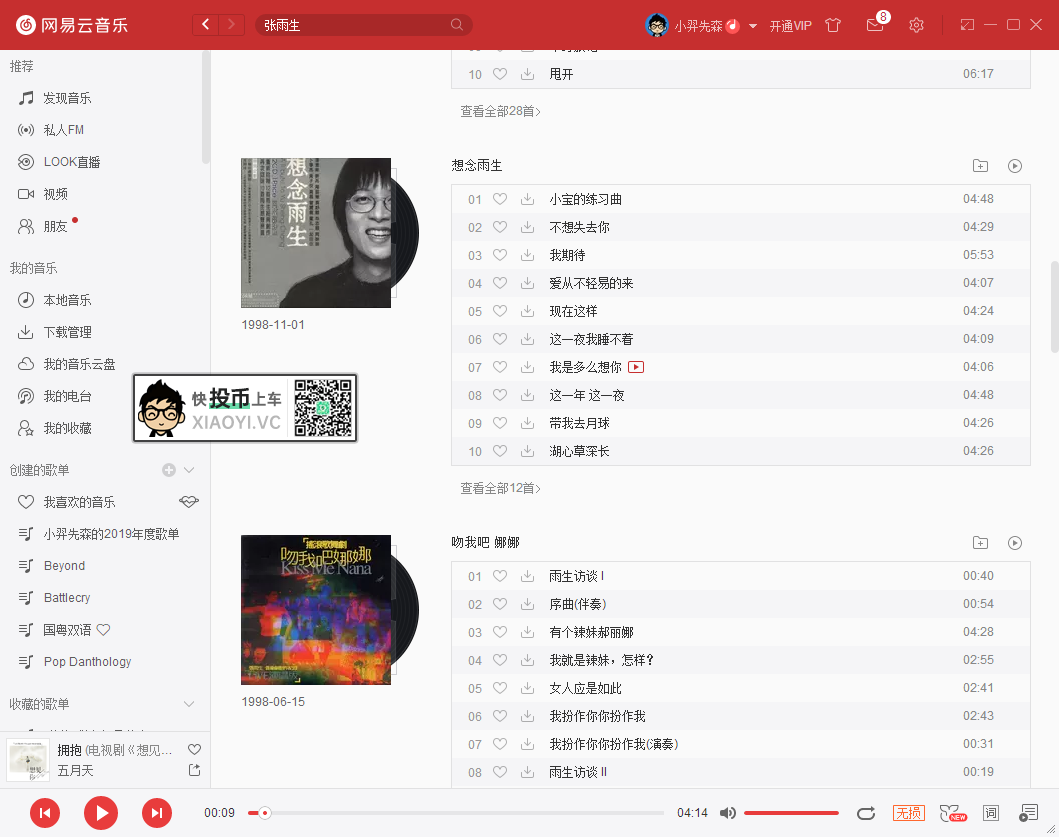Like the song 序曲(伴奏)
The image size is (1059, 837).
click(500, 604)
